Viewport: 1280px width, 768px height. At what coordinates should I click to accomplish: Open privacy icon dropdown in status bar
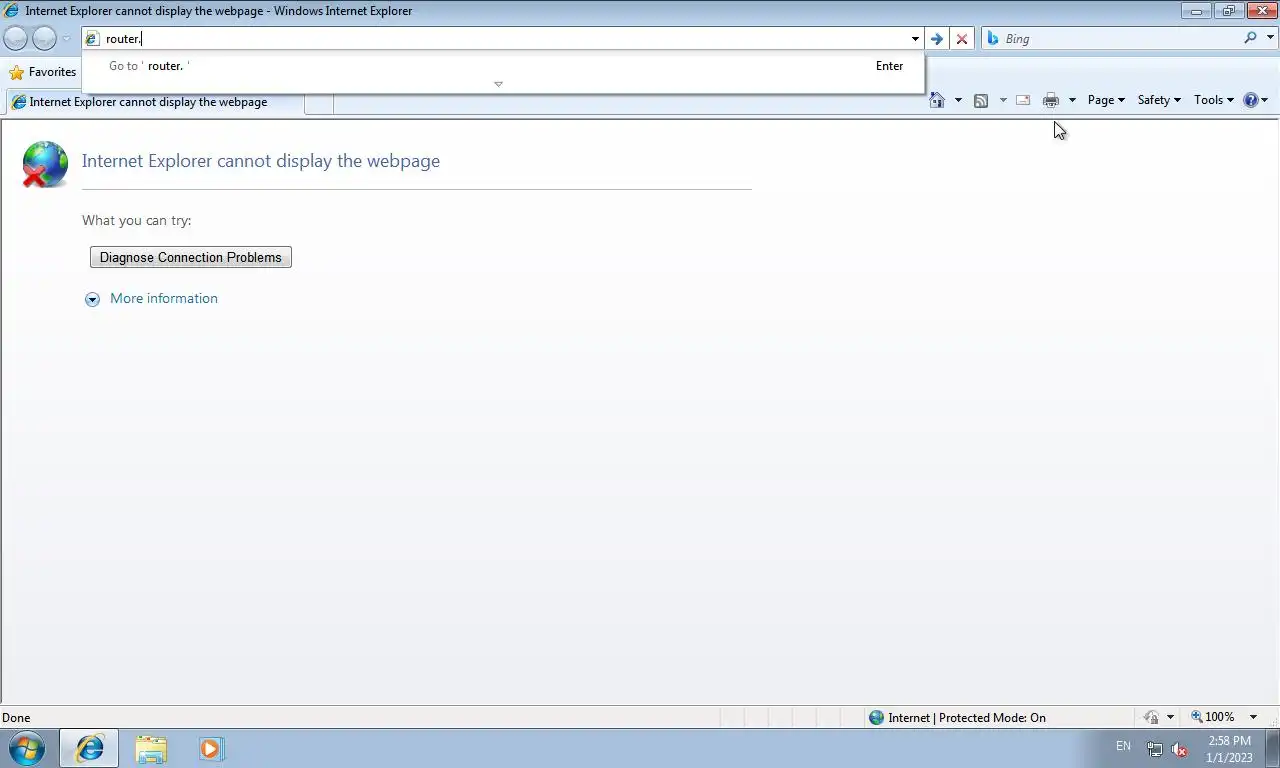(1170, 717)
